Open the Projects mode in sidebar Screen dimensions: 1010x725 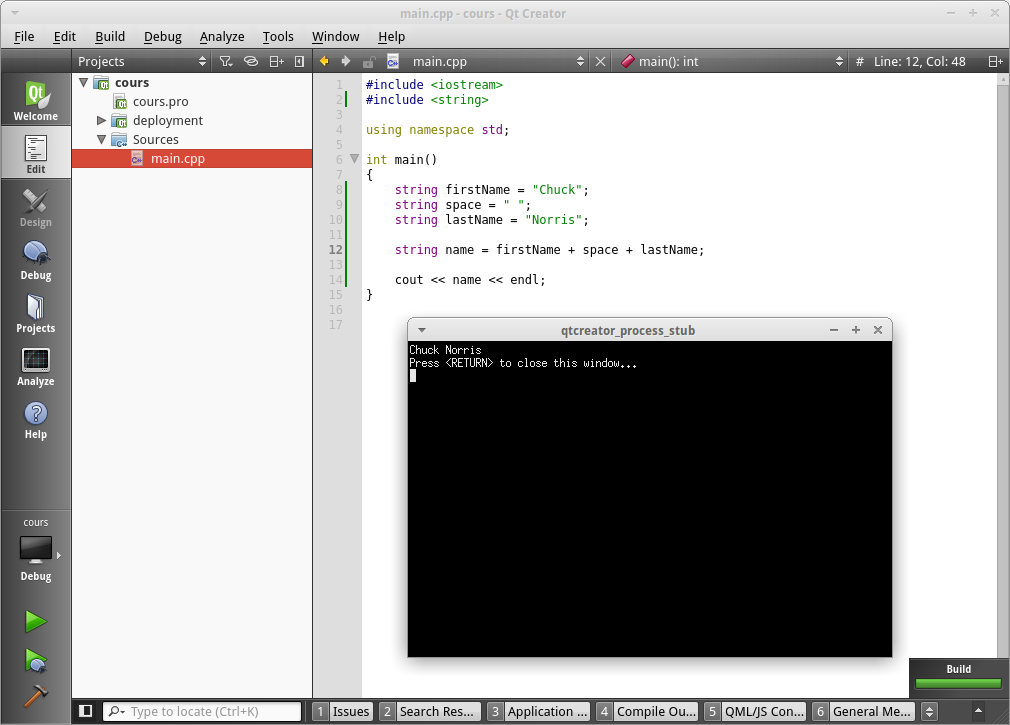click(35, 312)
